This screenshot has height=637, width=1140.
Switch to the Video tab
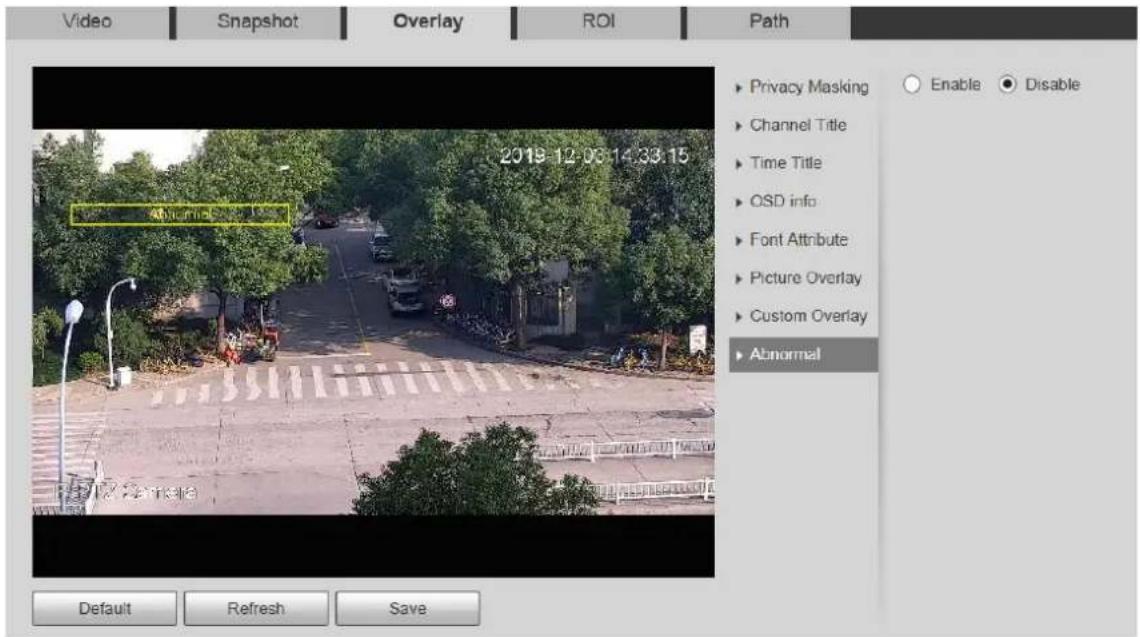[x=87, y=22]
